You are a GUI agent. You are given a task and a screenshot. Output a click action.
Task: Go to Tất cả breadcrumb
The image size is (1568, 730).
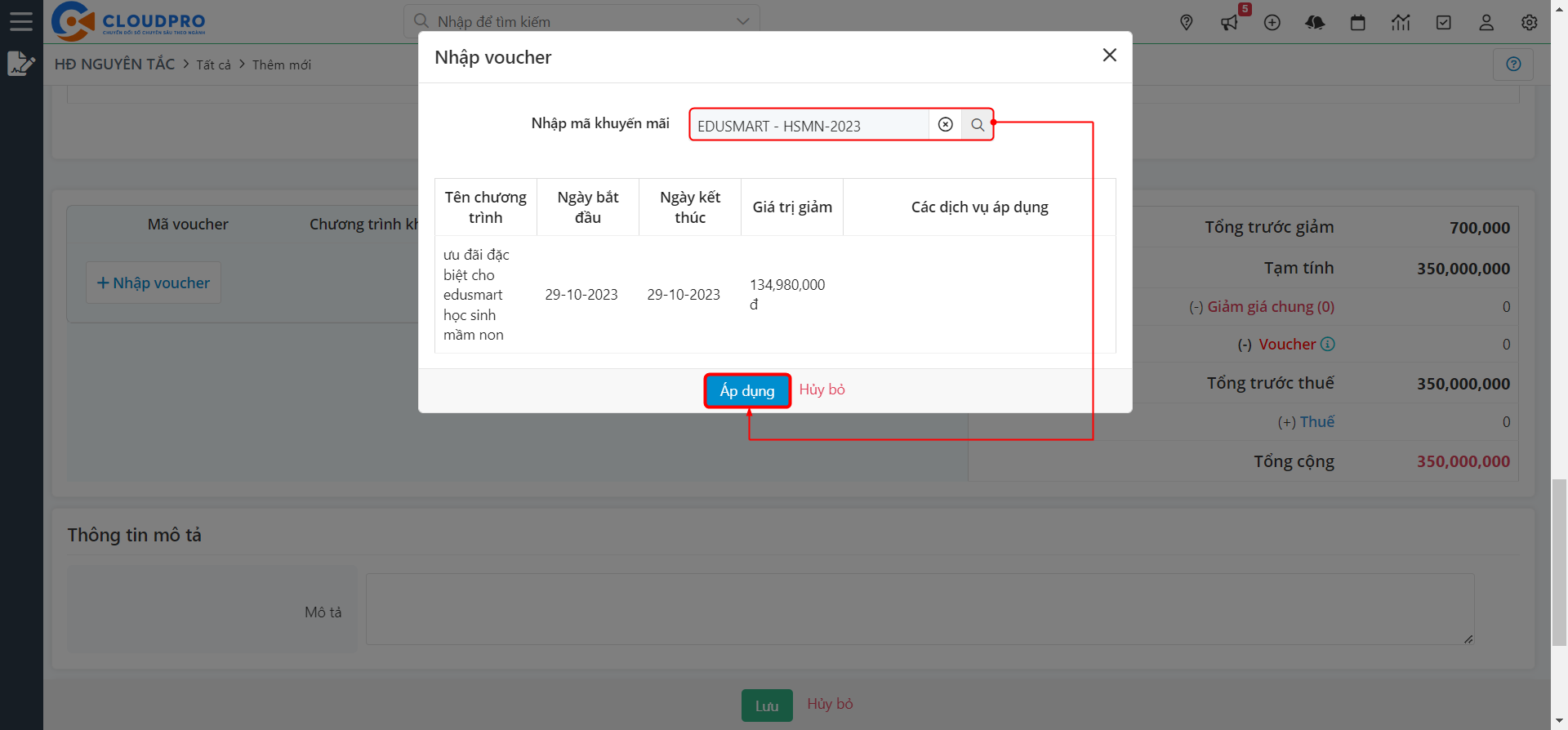213,65
